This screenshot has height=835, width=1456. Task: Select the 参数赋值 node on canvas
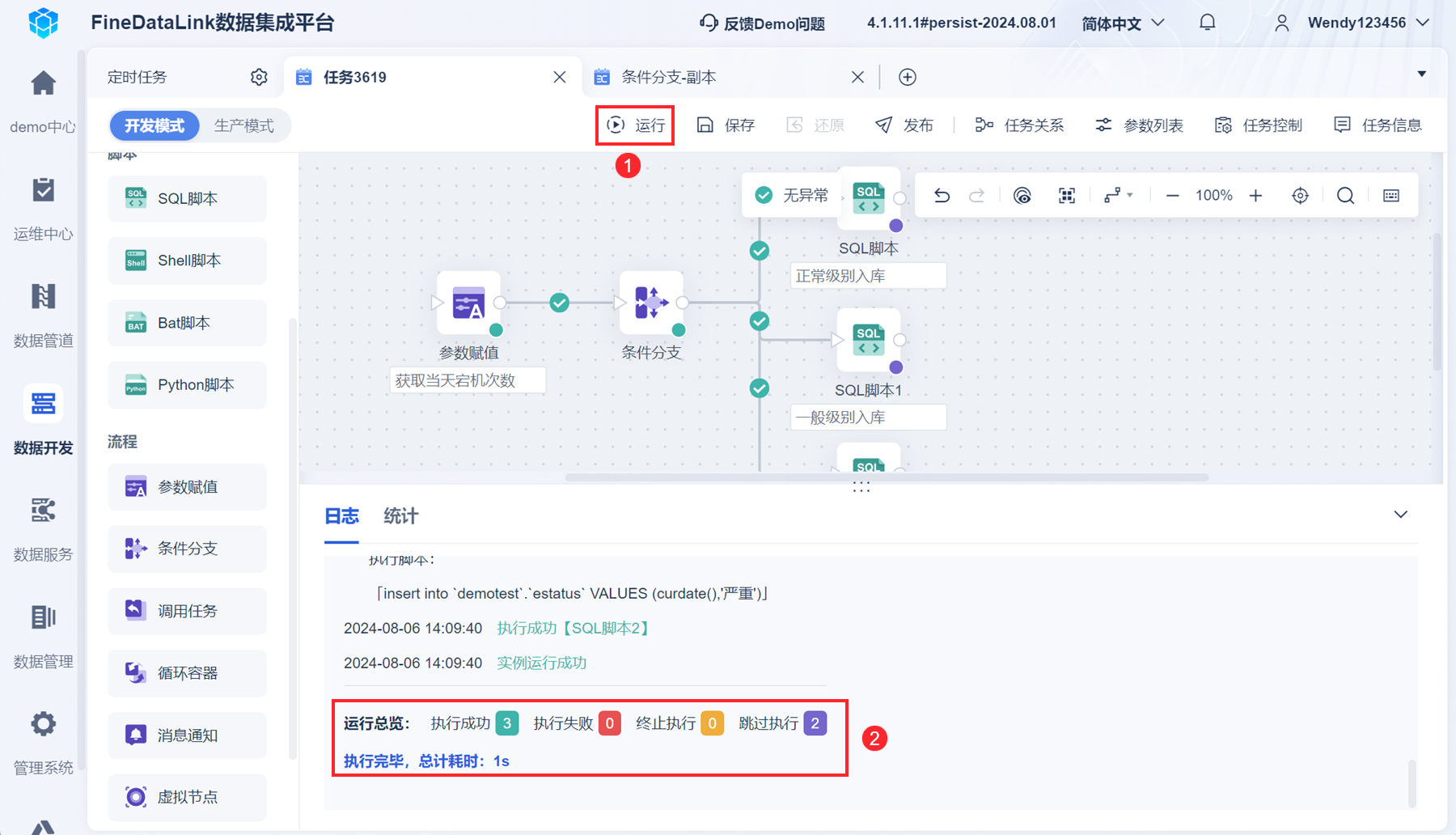[469, 303]
